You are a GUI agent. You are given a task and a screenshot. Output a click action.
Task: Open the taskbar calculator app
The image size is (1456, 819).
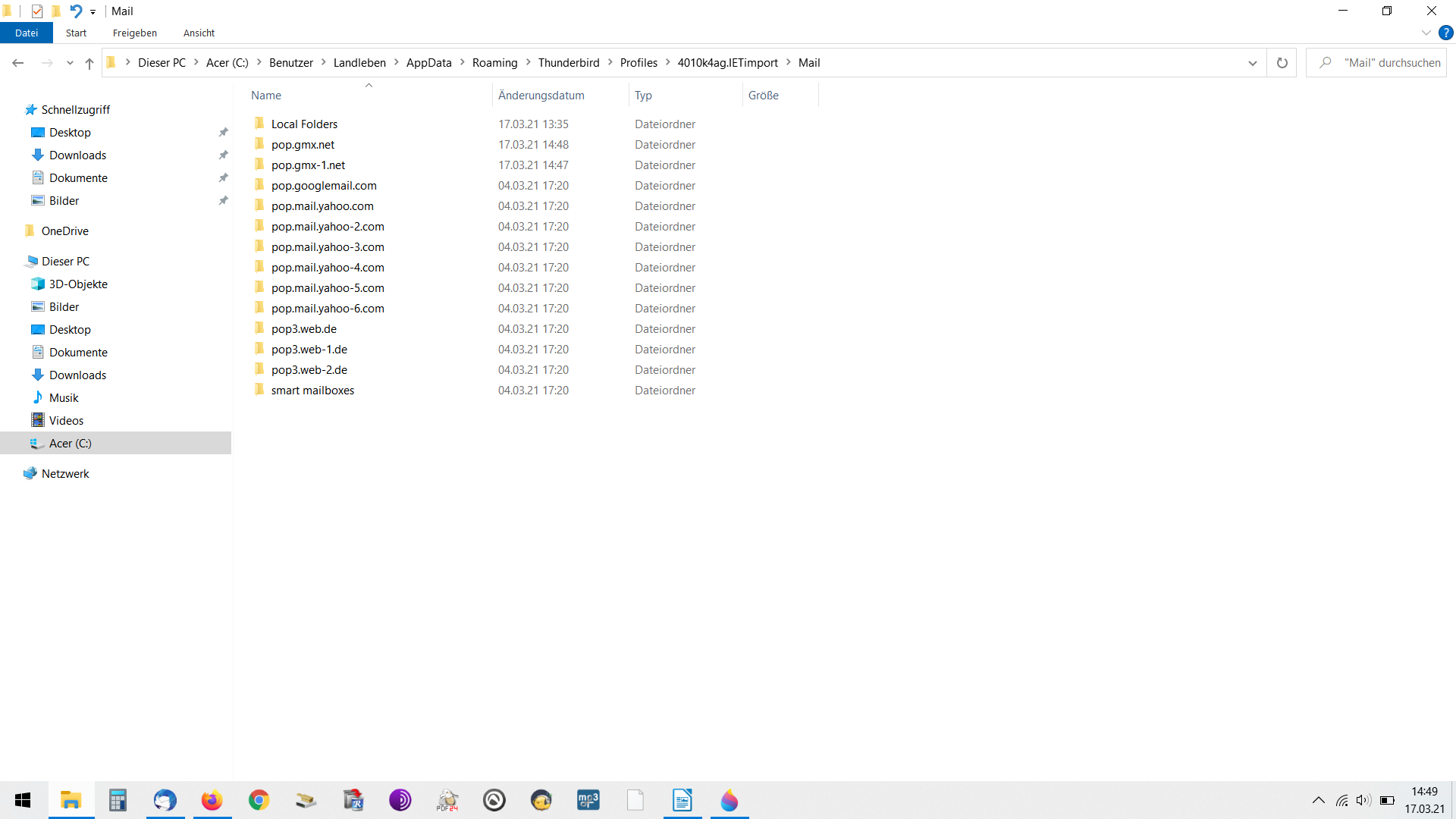[x=118, y=800]
